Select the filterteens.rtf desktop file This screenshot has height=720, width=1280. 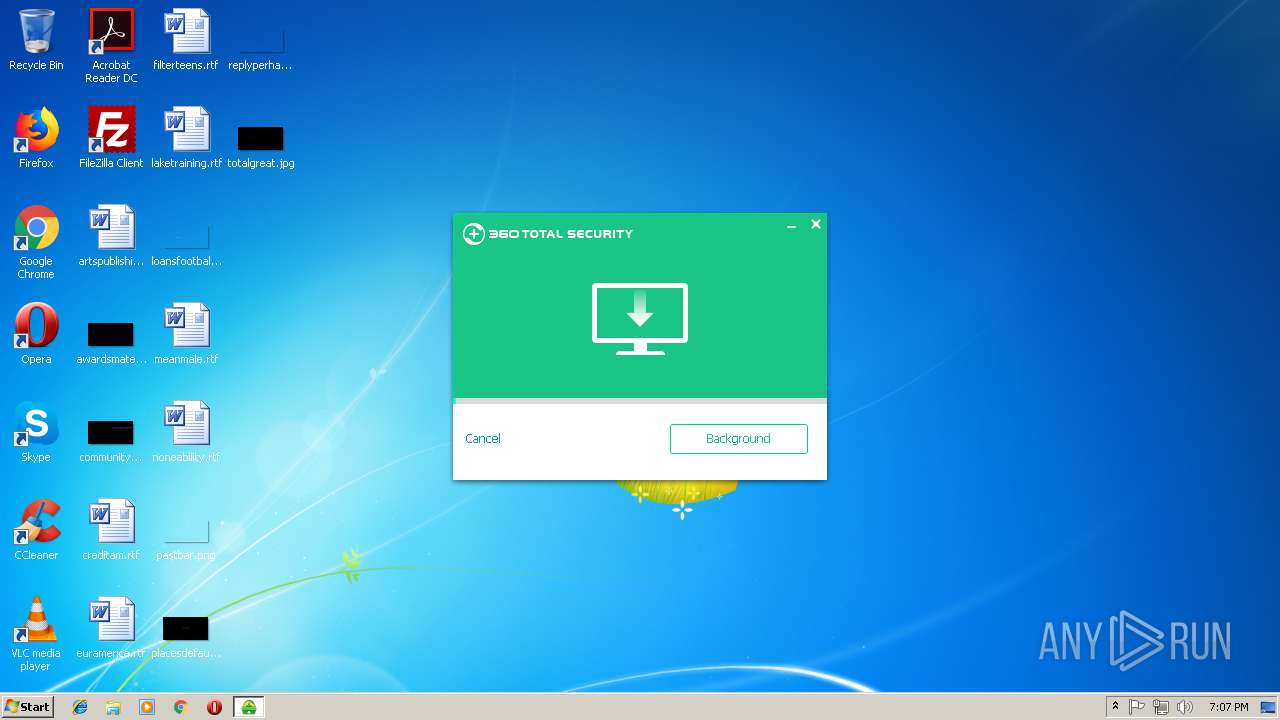pyautogui.click(x=186, y=41)
